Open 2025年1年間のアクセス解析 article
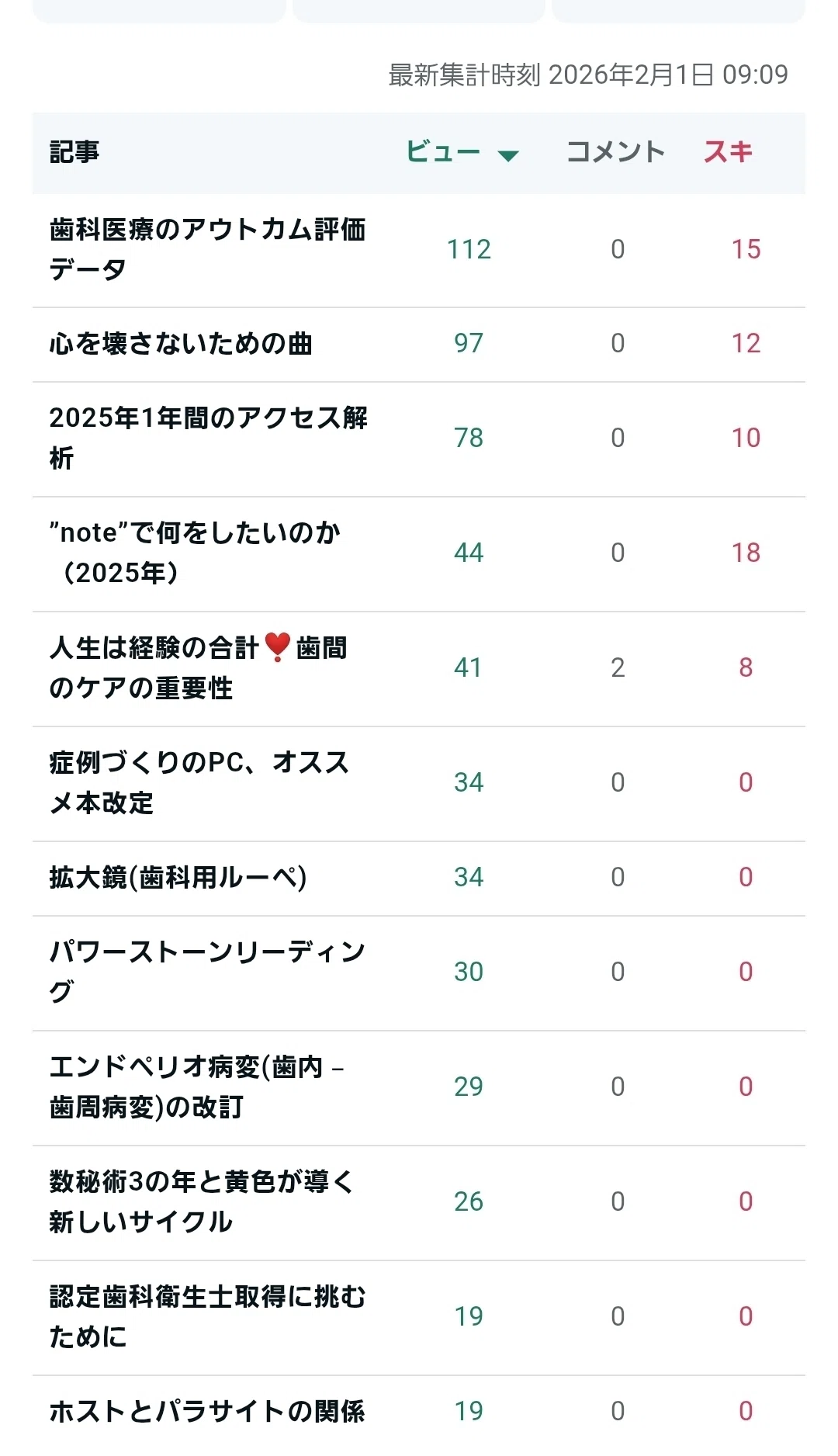The width and height of the screenshot is (838, 1456). (x=208, y=438)
